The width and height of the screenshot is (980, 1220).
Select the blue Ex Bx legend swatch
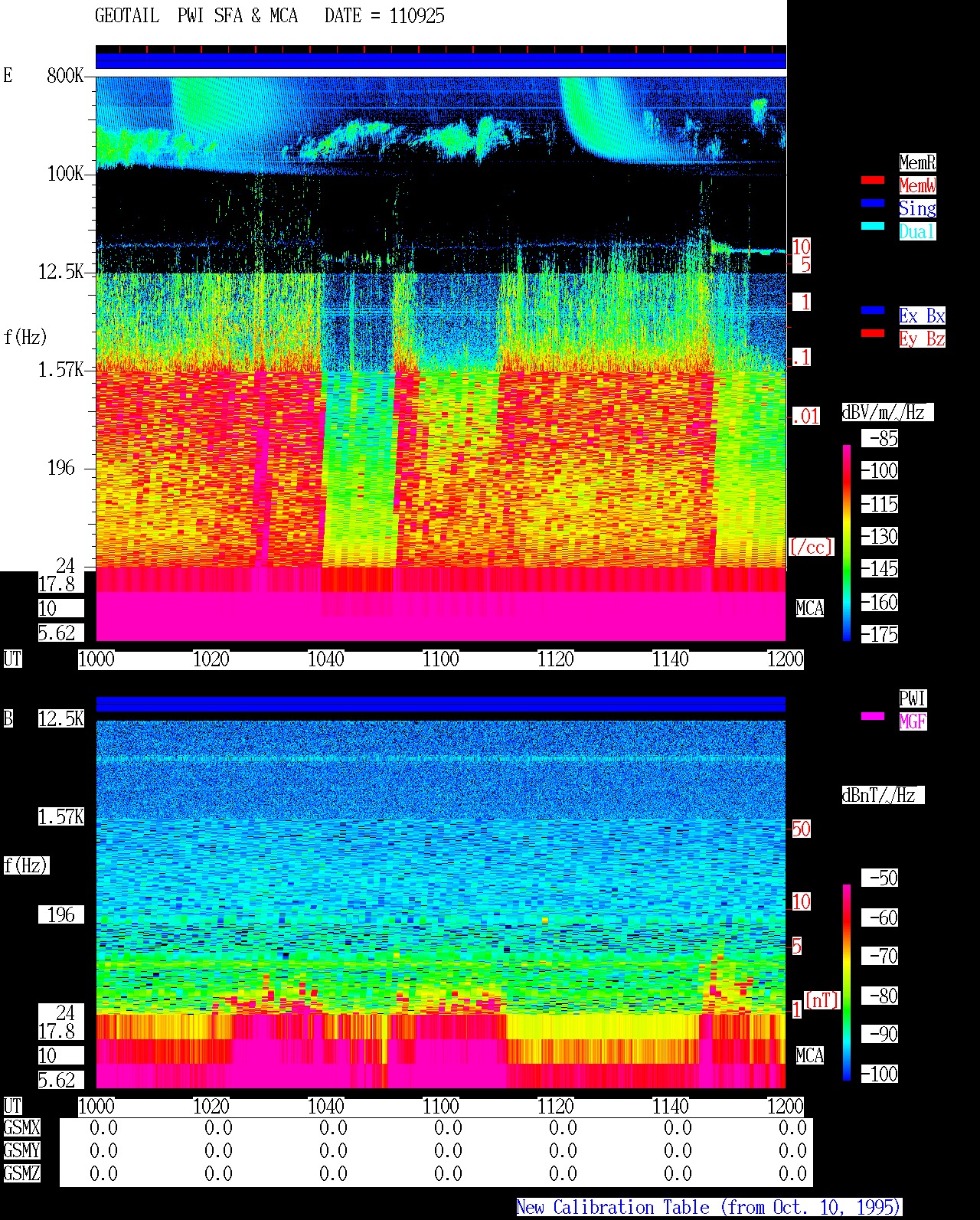[x=873, y=310]
